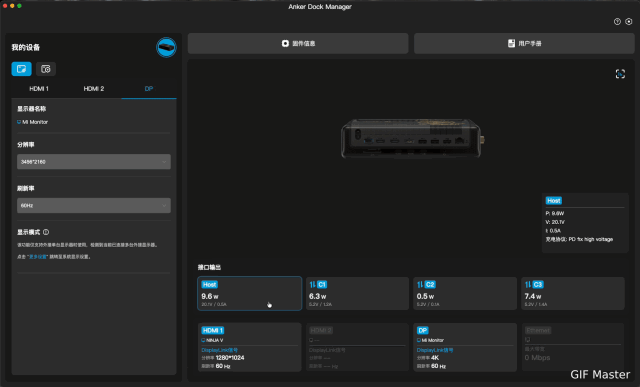Click the monitor icon beside NINJA V

coord(203,340)
